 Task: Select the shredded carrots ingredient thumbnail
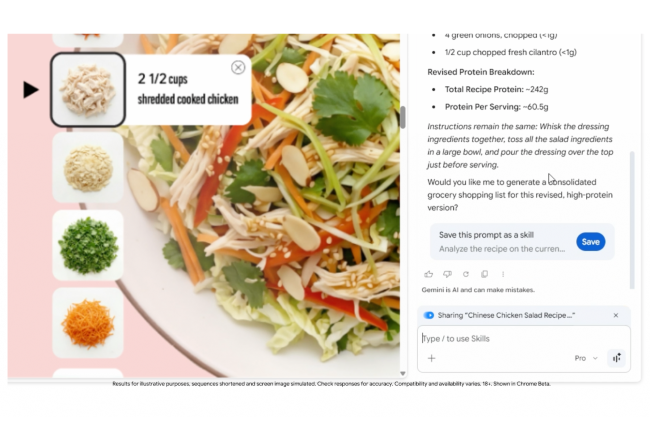click(x=88, y=323)
